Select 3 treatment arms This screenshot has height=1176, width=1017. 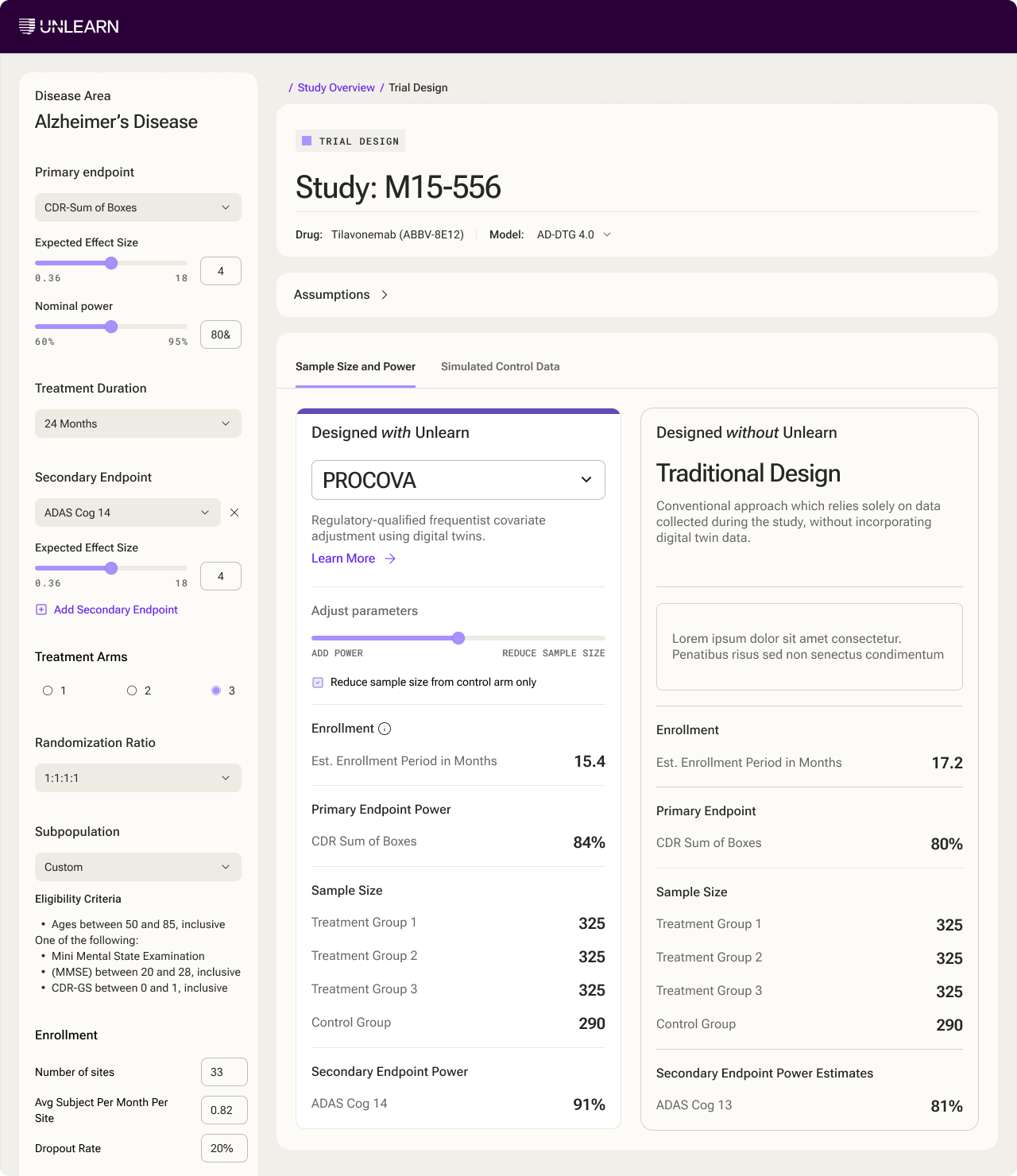[x=216, y=691]
